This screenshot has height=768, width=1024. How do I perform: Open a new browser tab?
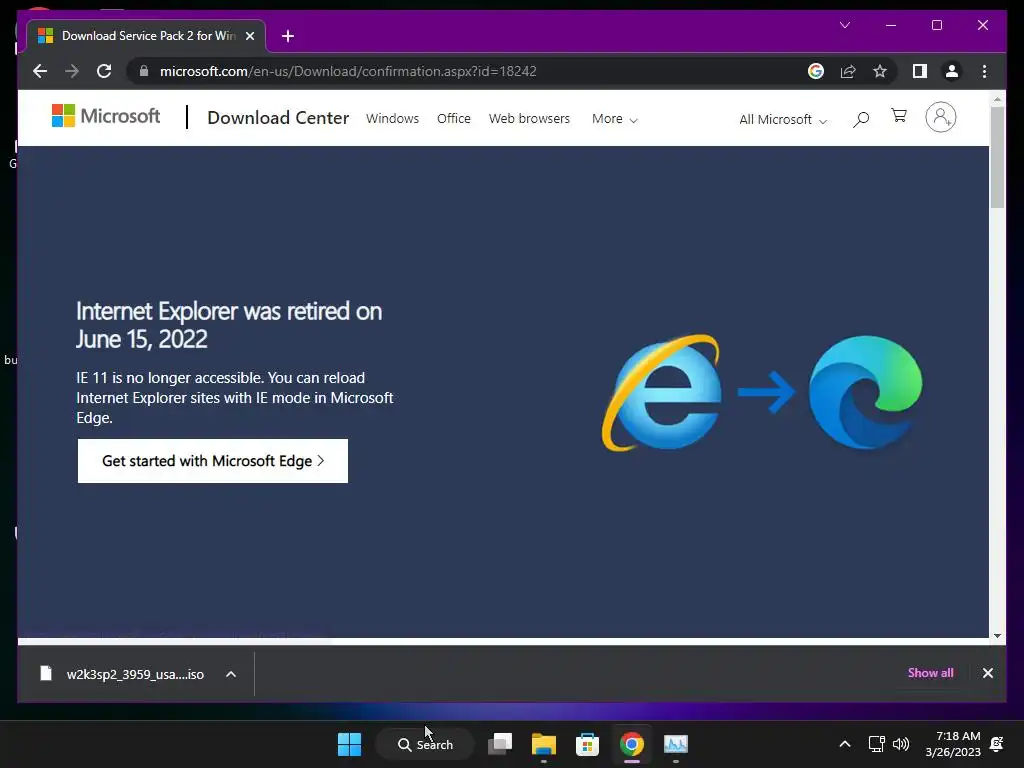point(287,36)
